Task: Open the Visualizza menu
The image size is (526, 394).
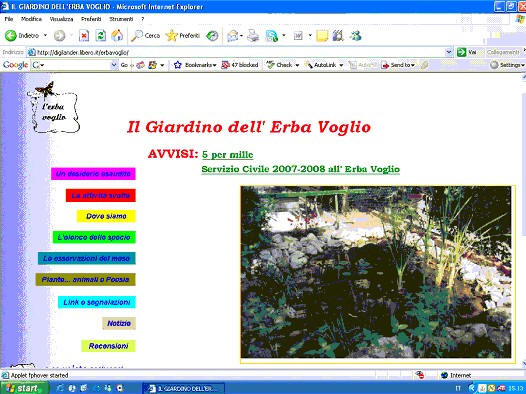Action: 61,19
